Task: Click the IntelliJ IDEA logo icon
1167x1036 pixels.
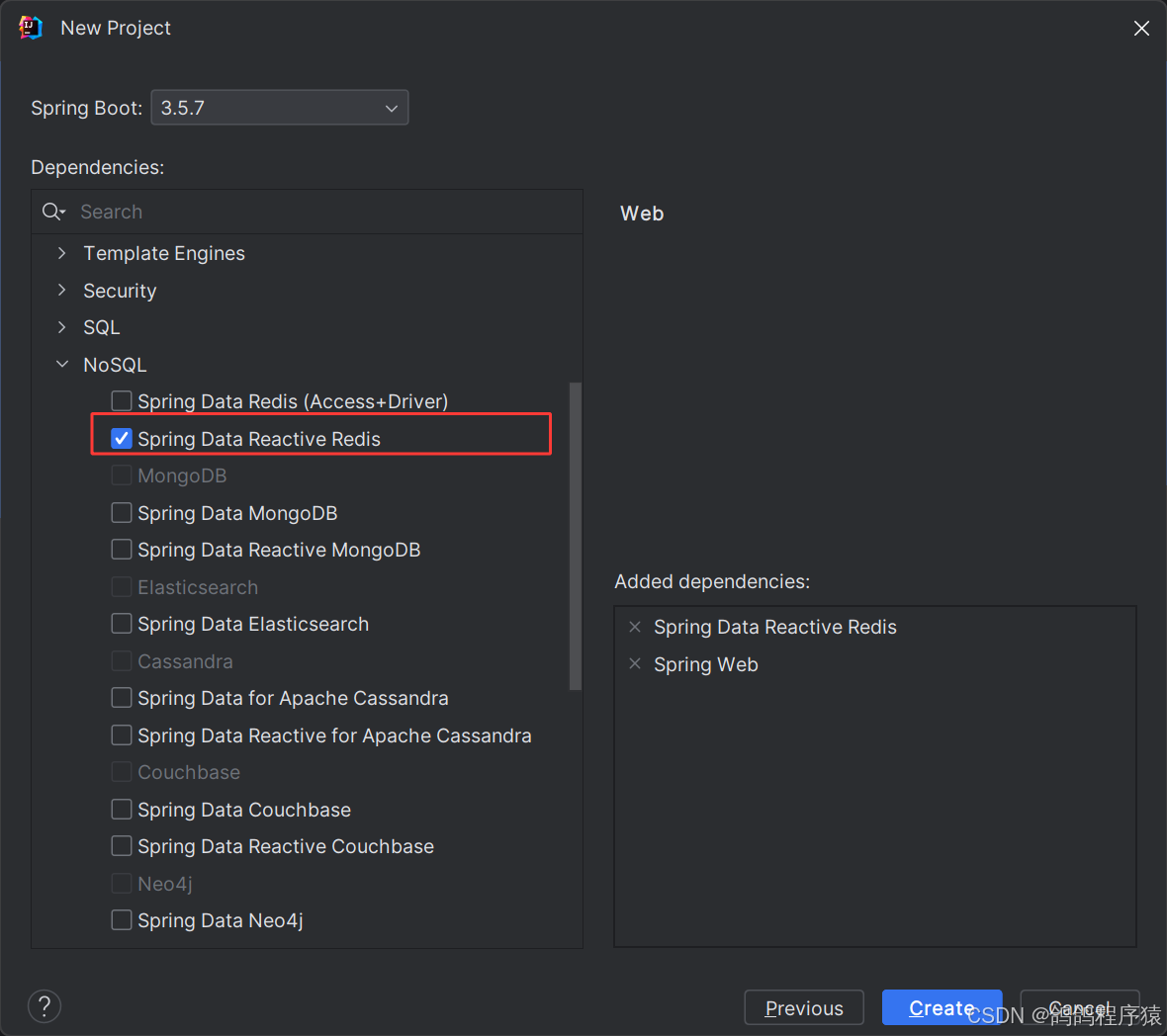Action: 31,28
